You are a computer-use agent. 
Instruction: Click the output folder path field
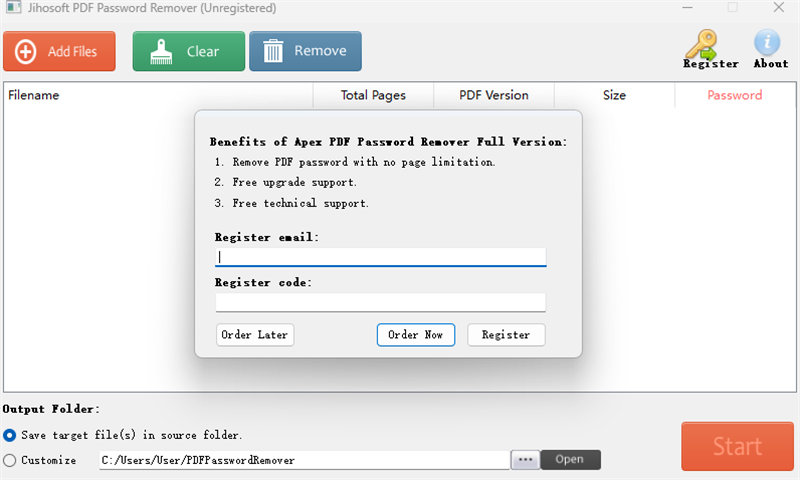[x=305, y=460]
